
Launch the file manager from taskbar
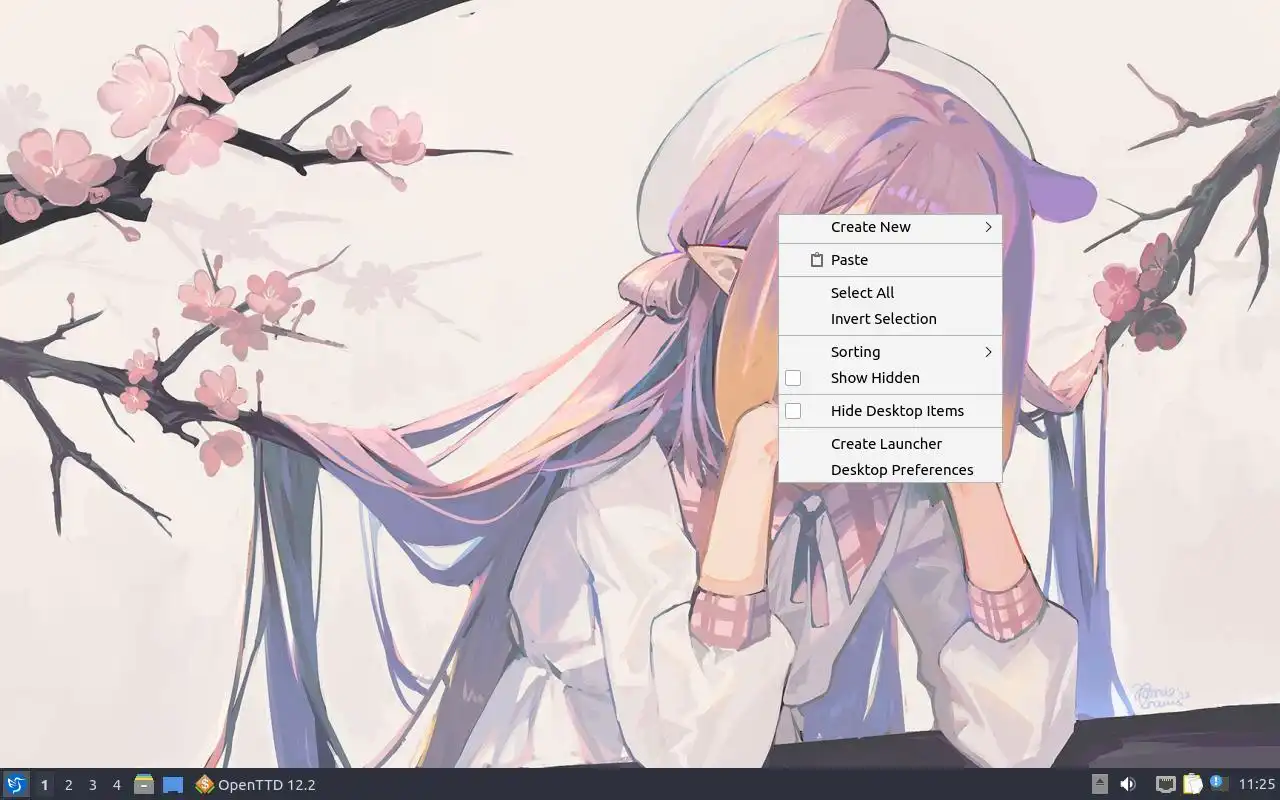[x=144, y=785]
